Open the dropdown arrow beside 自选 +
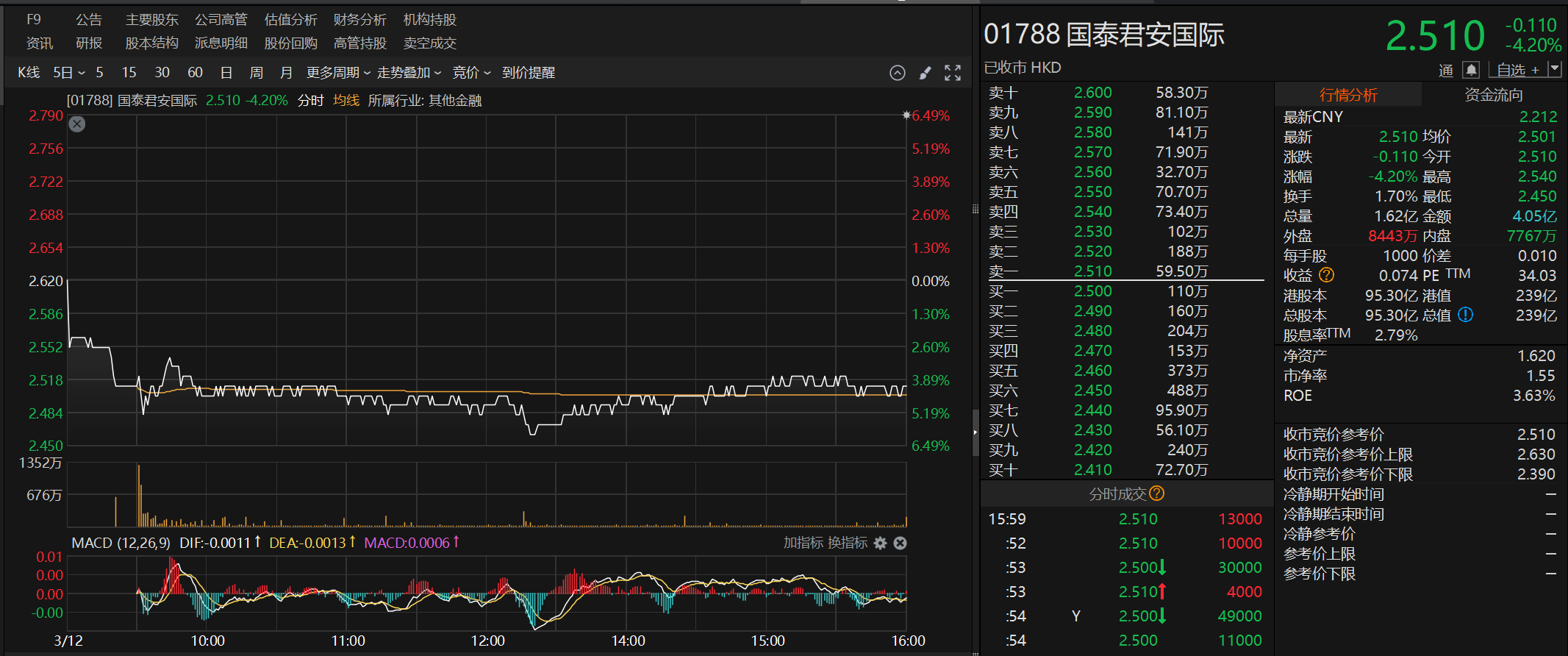This screenshot has width=1568, height=656. (x=1554, y=69)
